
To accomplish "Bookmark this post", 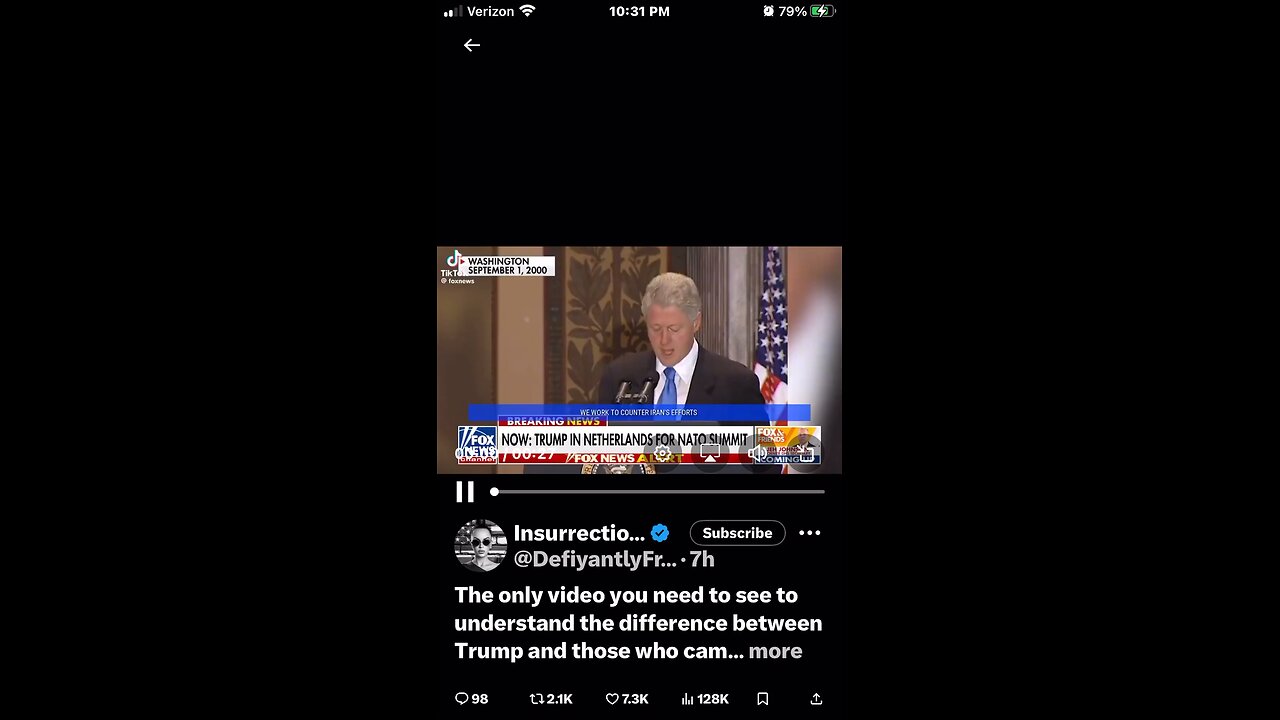I will pyautogui.click(x=762, y=699).
